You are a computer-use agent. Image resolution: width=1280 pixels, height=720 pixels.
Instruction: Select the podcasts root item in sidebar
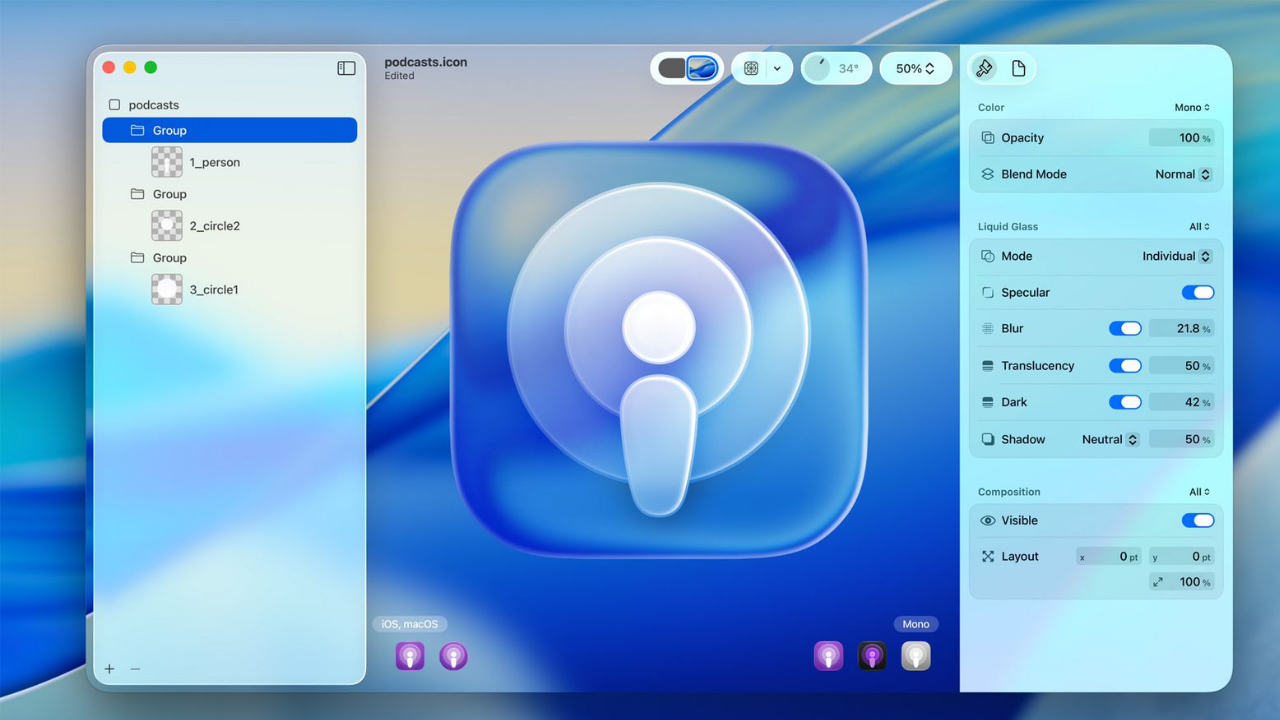[153, 105]
